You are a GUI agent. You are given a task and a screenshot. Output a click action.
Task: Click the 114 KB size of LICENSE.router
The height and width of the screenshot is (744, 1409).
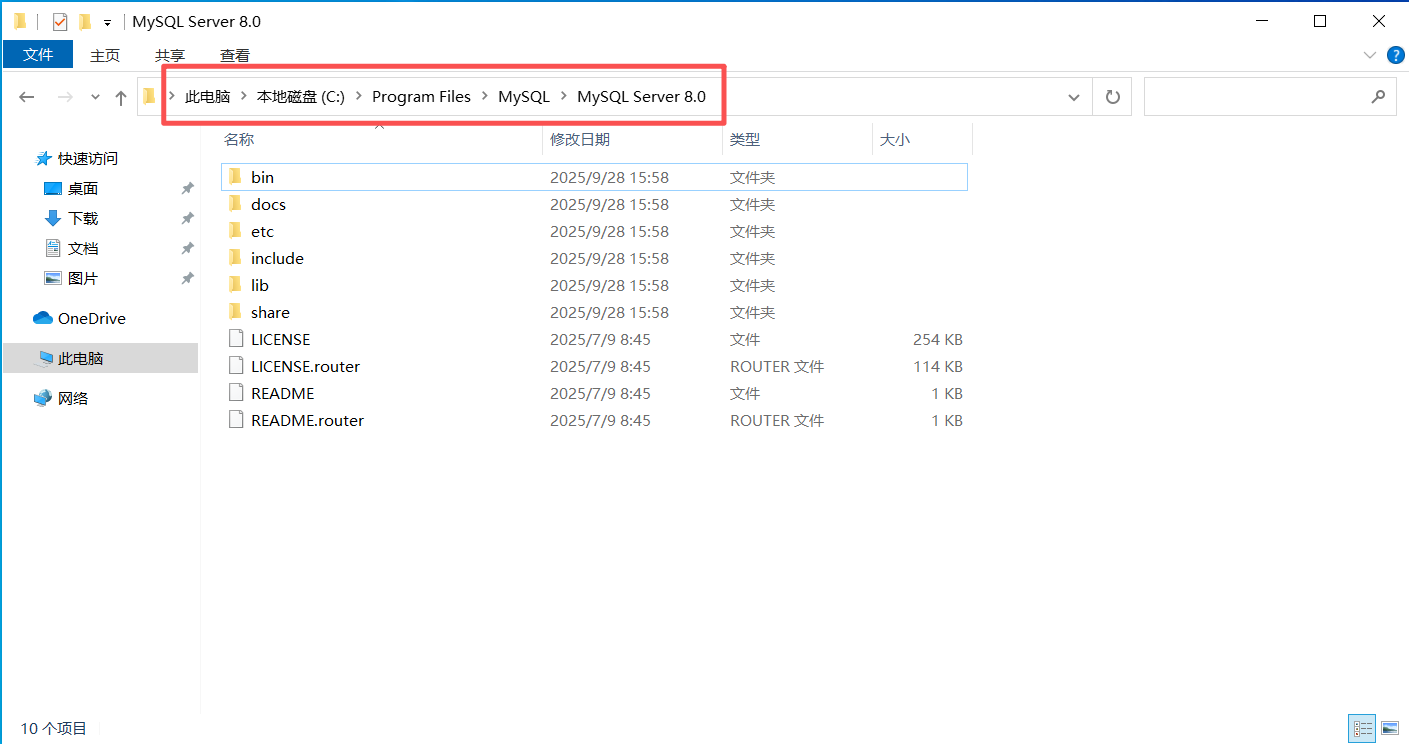click(x=938, y=366)
